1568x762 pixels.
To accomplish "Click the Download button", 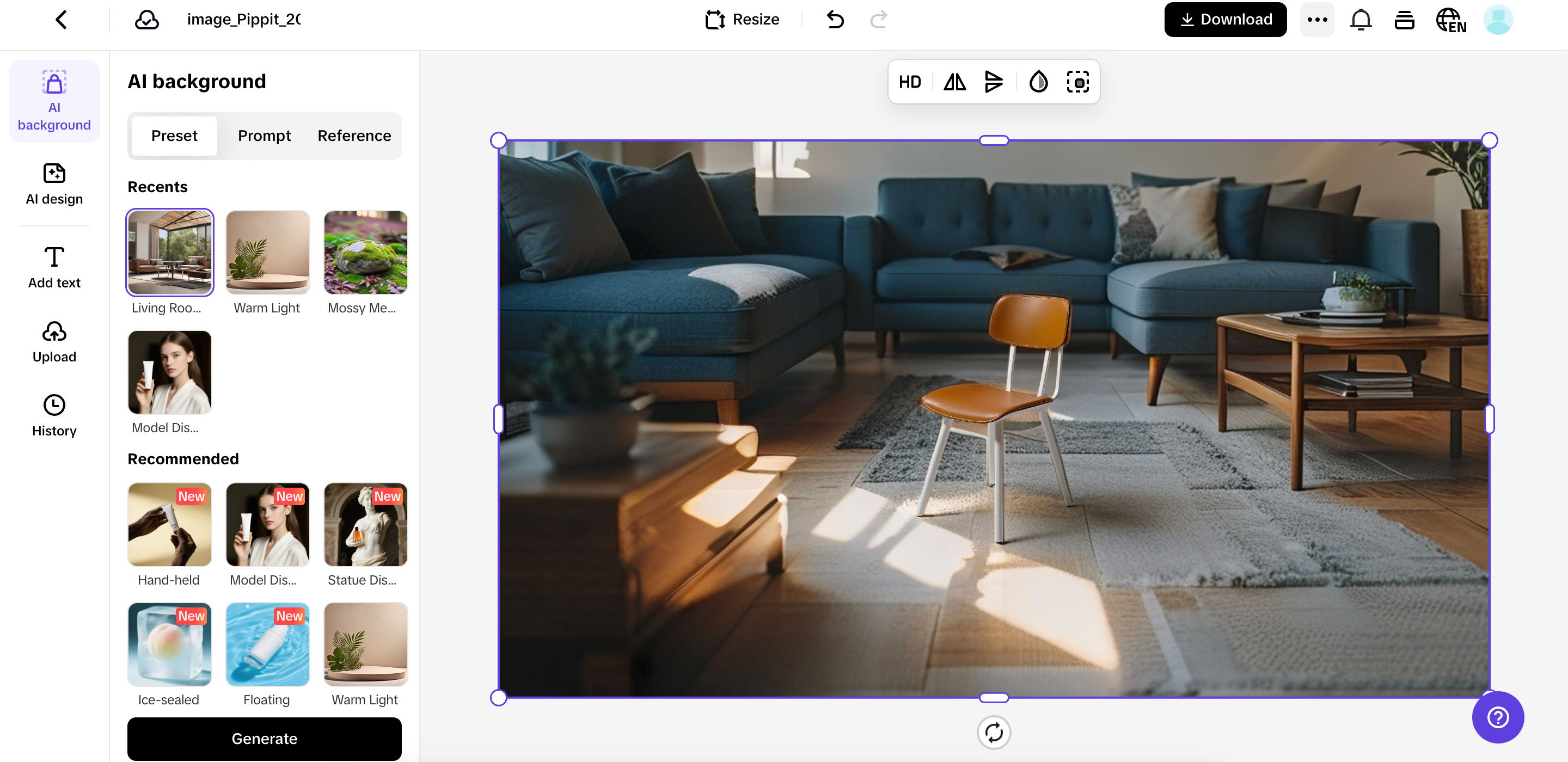I will click(x=1224, y=19).
